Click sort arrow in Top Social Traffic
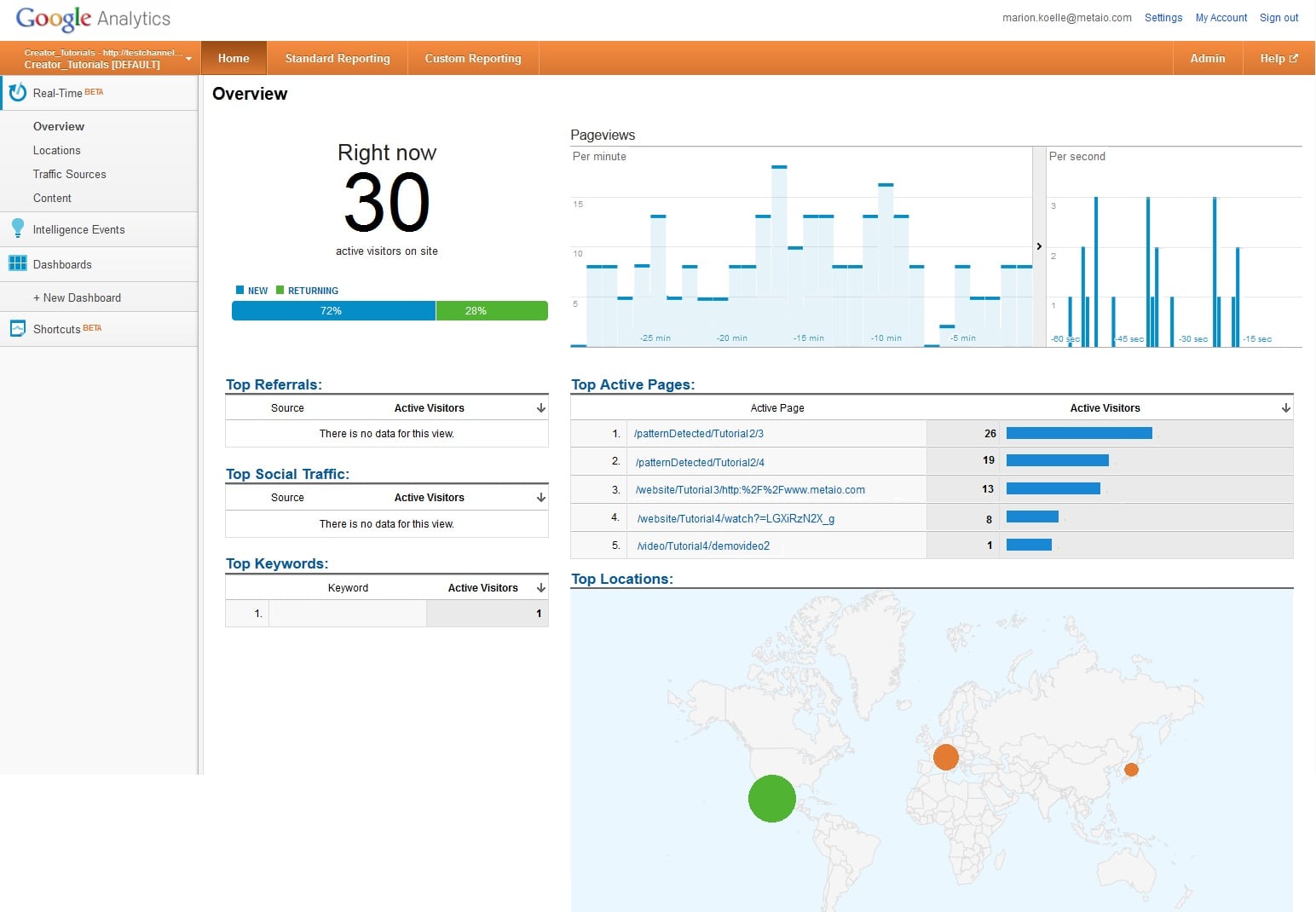 click(x=540, y=498)
